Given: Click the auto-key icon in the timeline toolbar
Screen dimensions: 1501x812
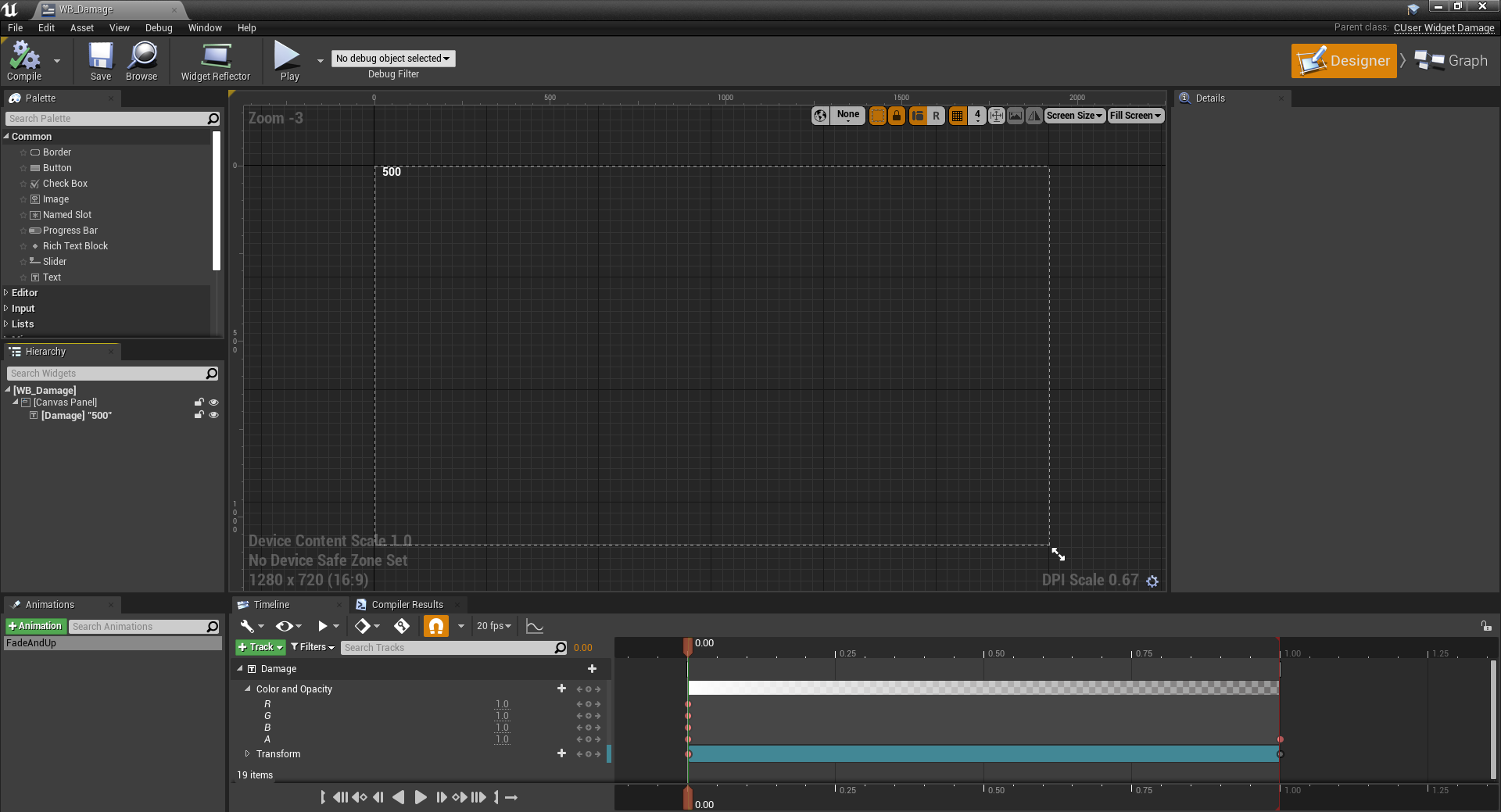Looking at the screenshot, I should pyautogui.click(x=402, y=626).
